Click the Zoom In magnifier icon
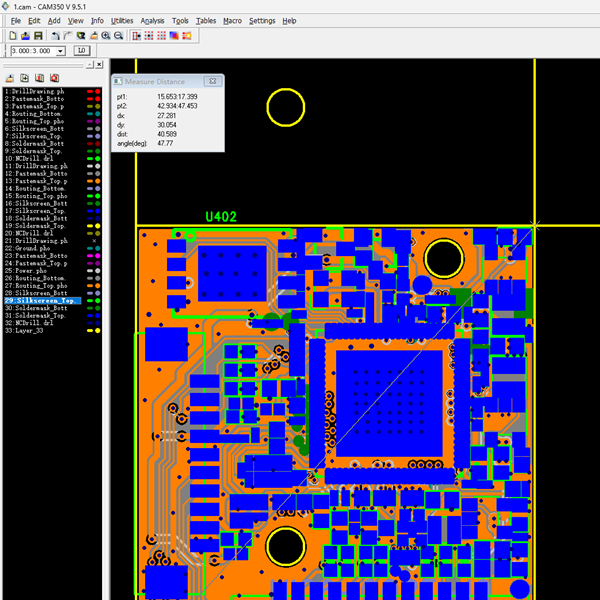This screenshot has width=600, height=600. 106,35
